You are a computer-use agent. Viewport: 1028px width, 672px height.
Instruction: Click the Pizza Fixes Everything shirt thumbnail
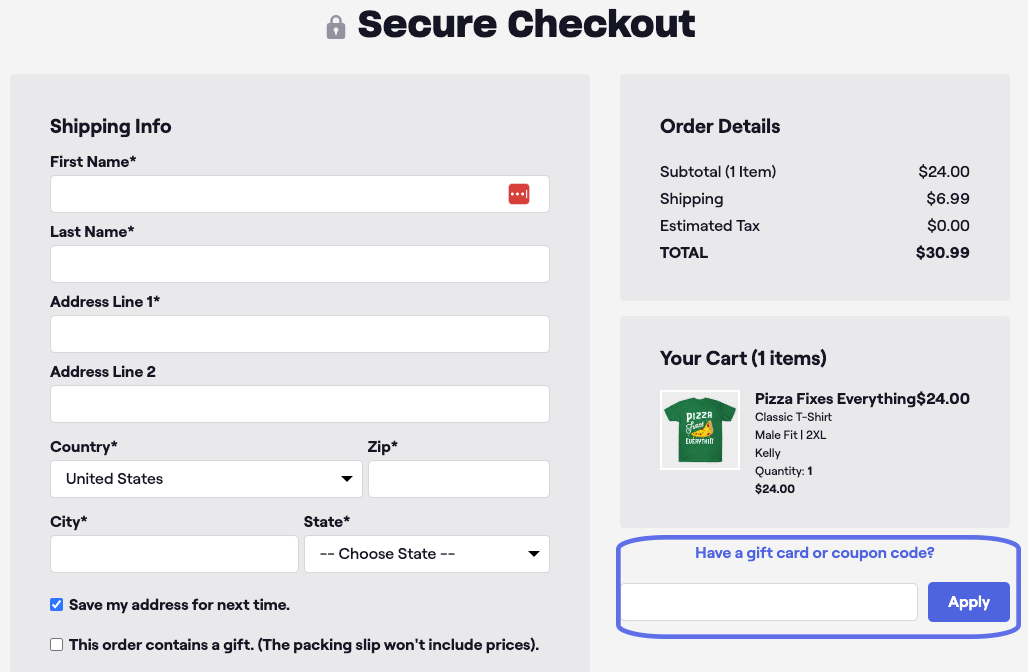point(699,429)
